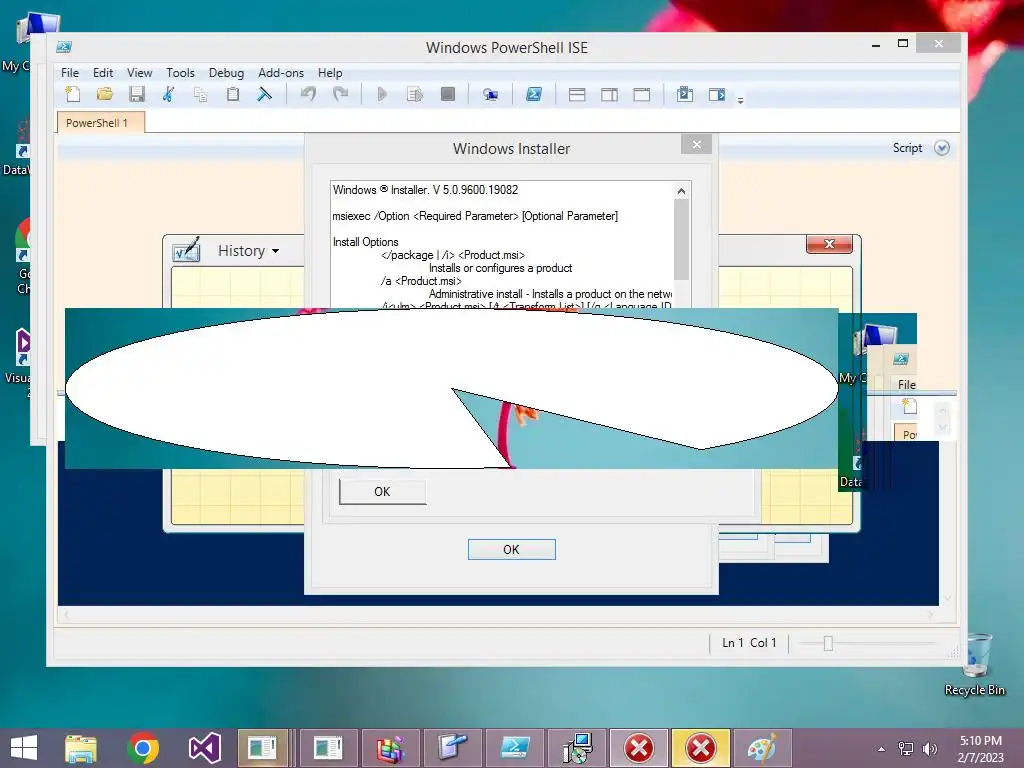
Task: Save the script using the floppy icon
Action: coord(136,95)
